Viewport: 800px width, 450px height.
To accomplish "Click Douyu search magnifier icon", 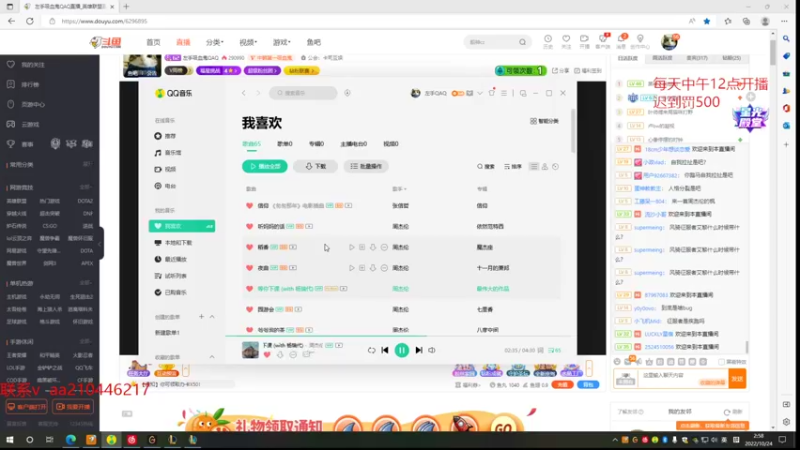I will coord(522,42).
